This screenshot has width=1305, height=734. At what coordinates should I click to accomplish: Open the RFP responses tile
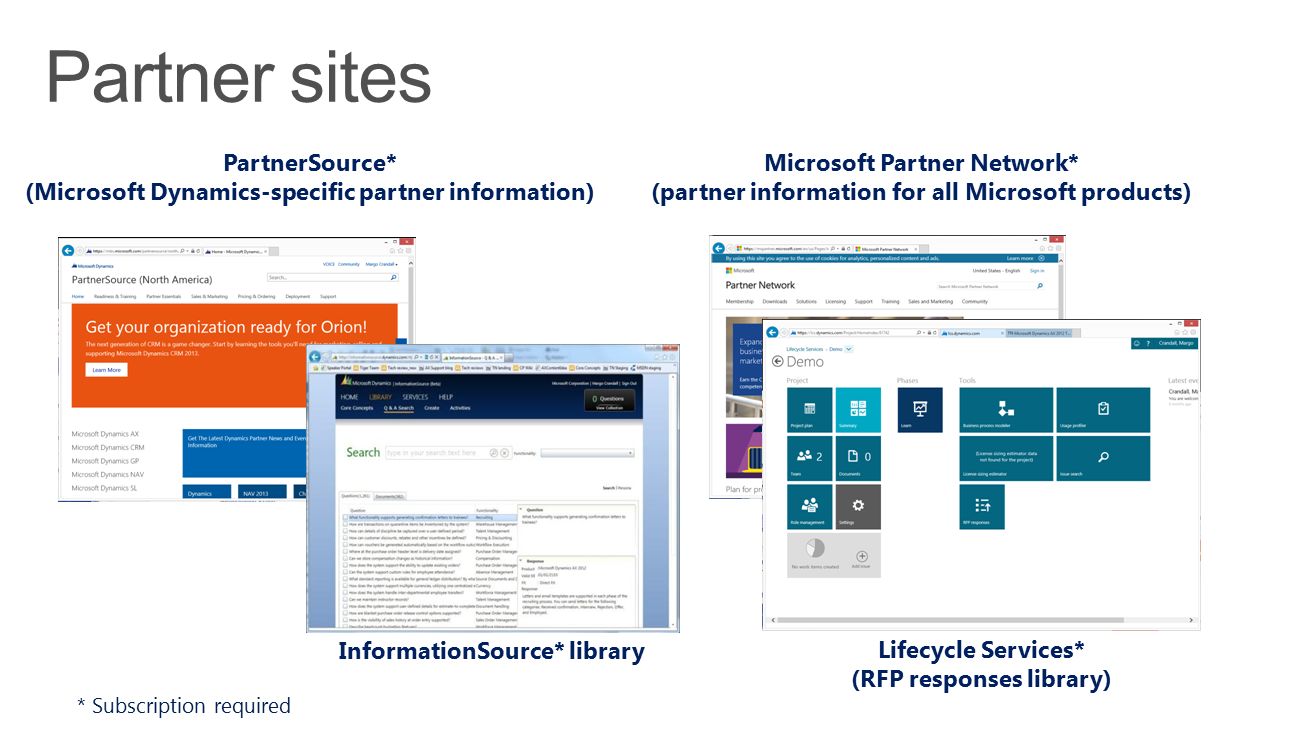coord(982,506)
